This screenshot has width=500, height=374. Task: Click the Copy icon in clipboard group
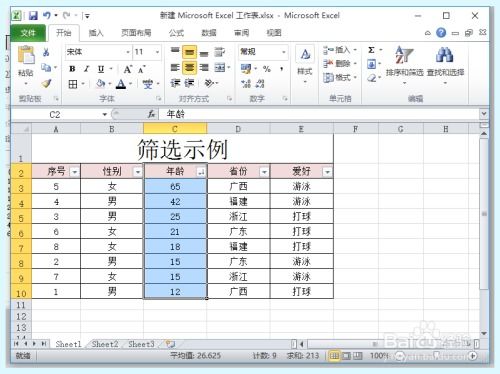pyautogui.click(x=46, y=68)
